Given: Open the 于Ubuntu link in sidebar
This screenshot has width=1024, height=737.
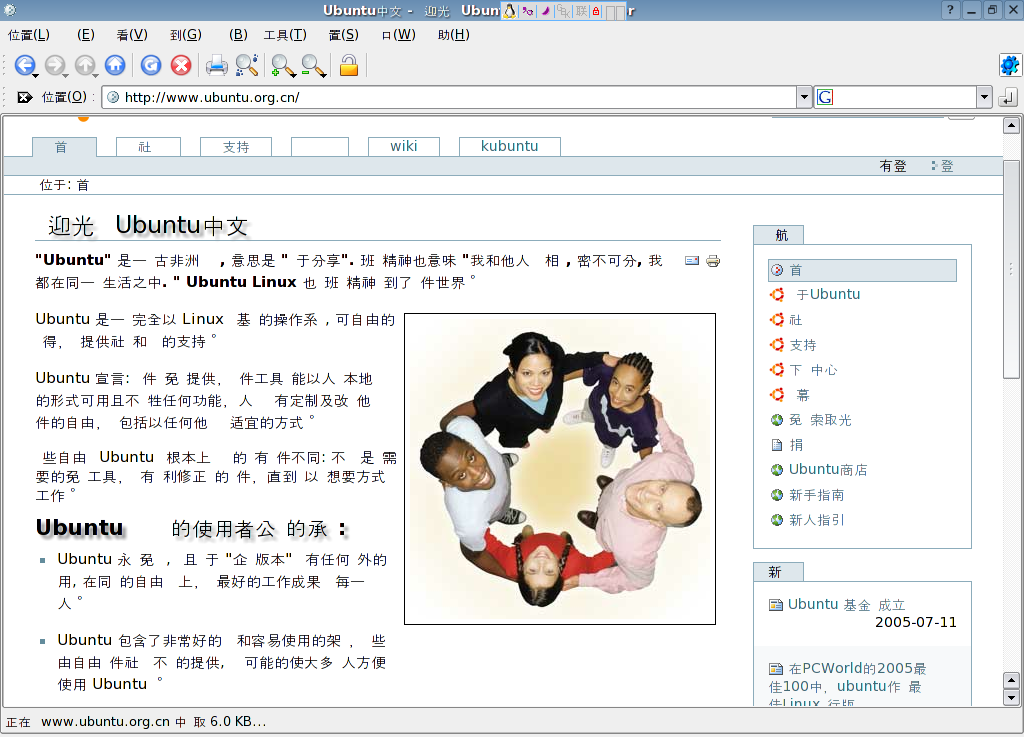Looking at the screenshot, I should pos(828,294).
